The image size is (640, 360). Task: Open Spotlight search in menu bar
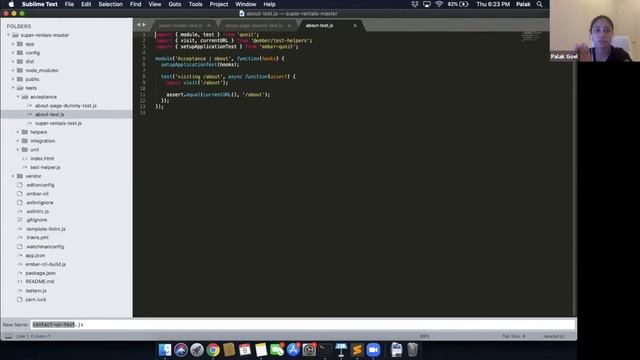pyautogui.click(x=540, y=4)
